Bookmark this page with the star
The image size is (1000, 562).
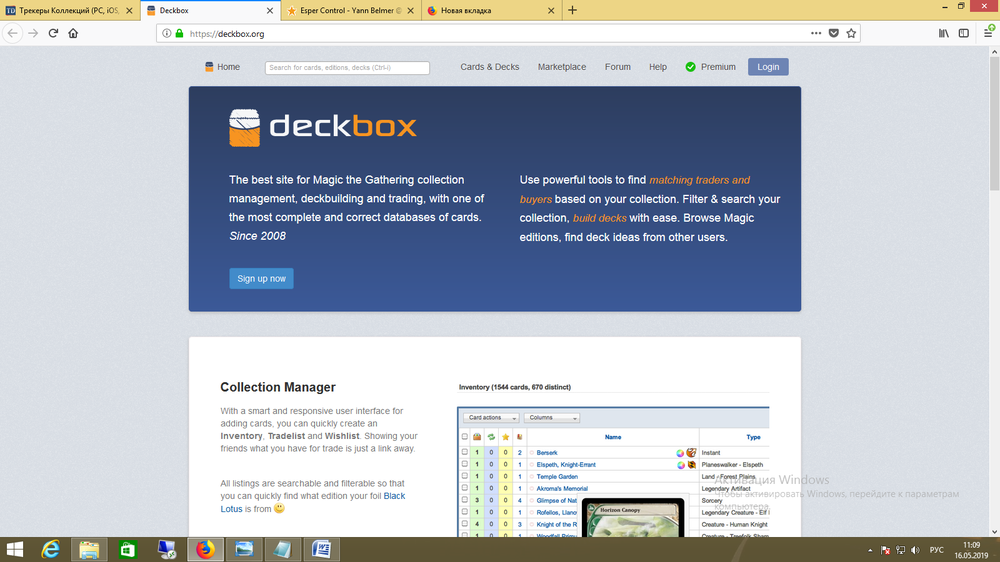coord(851,33)
